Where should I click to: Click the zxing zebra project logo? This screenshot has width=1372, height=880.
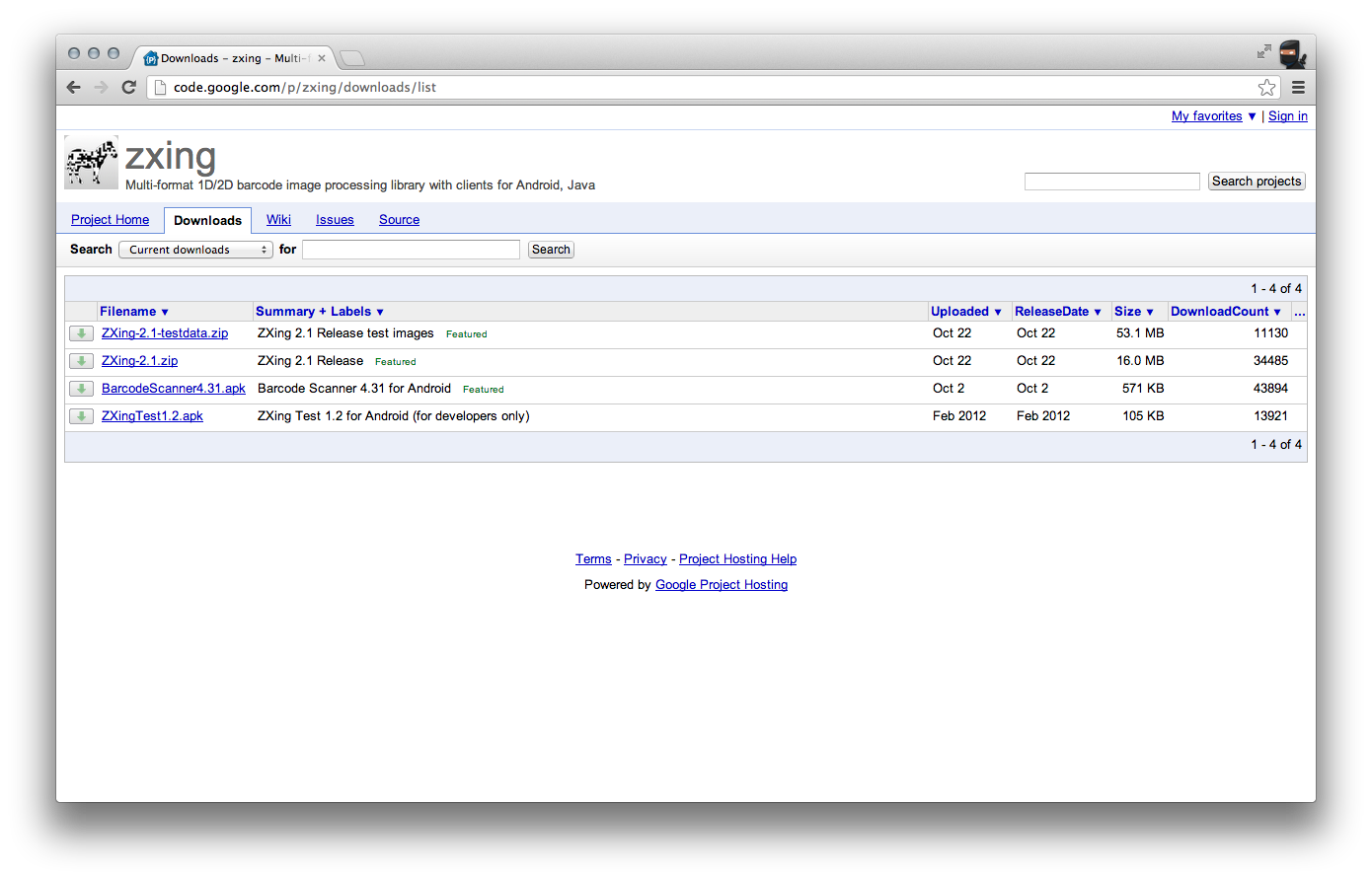pos(91,163)
